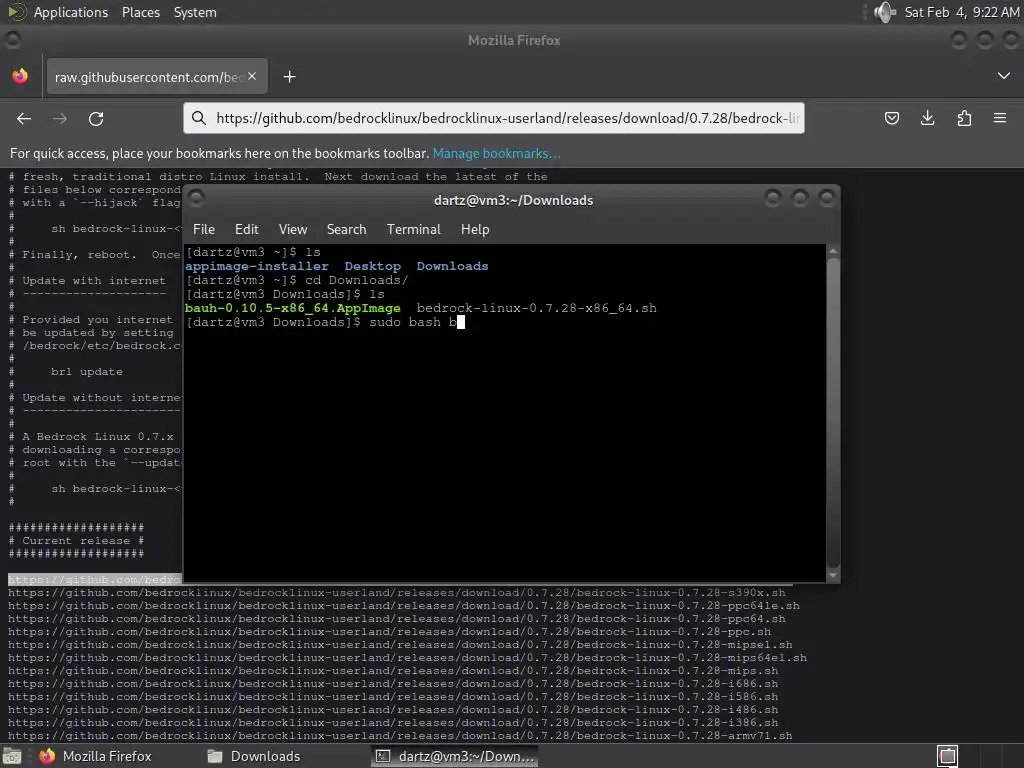This screenshot has width=1024, height=768.
Task: Open the Save to Pocket icon
Action: click(x=891, y=118)
